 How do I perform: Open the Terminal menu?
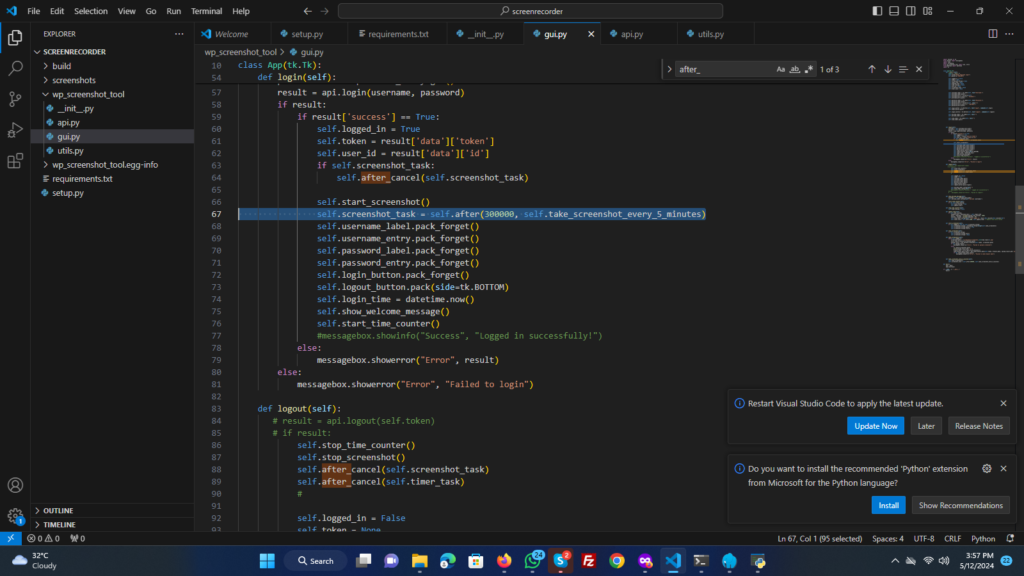(x=207, y=11)
